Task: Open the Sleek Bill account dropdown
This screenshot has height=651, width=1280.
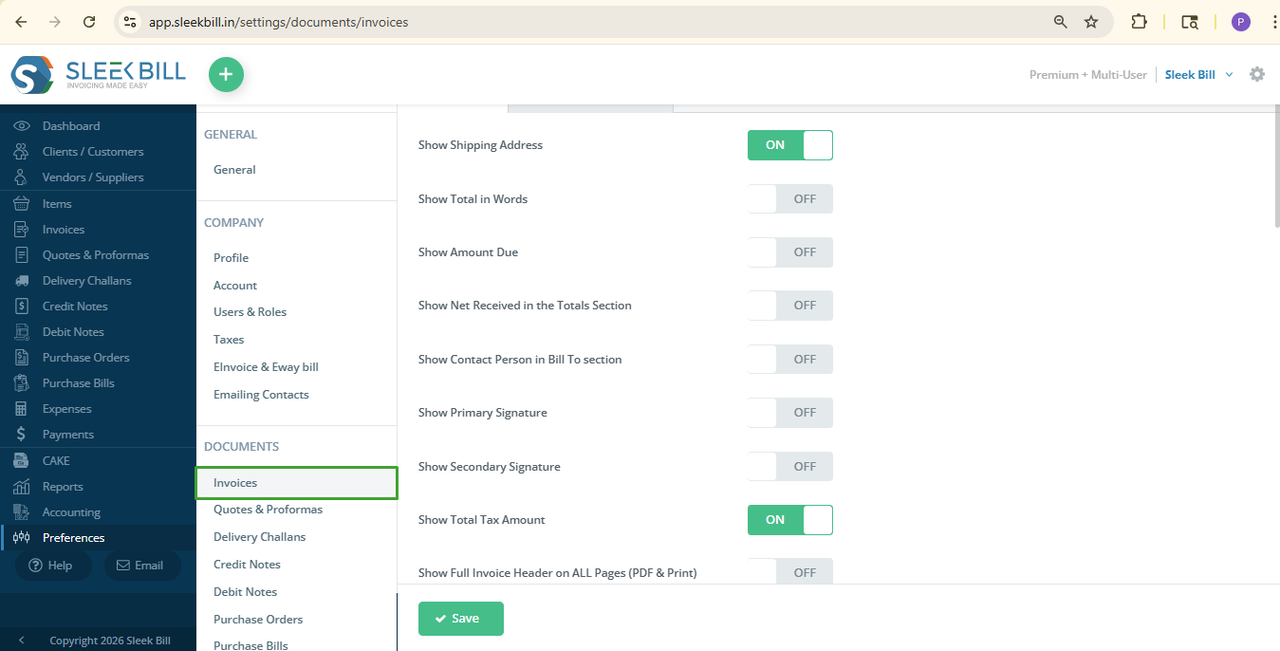Action: pyautogui.click(x=1199, y=75)
